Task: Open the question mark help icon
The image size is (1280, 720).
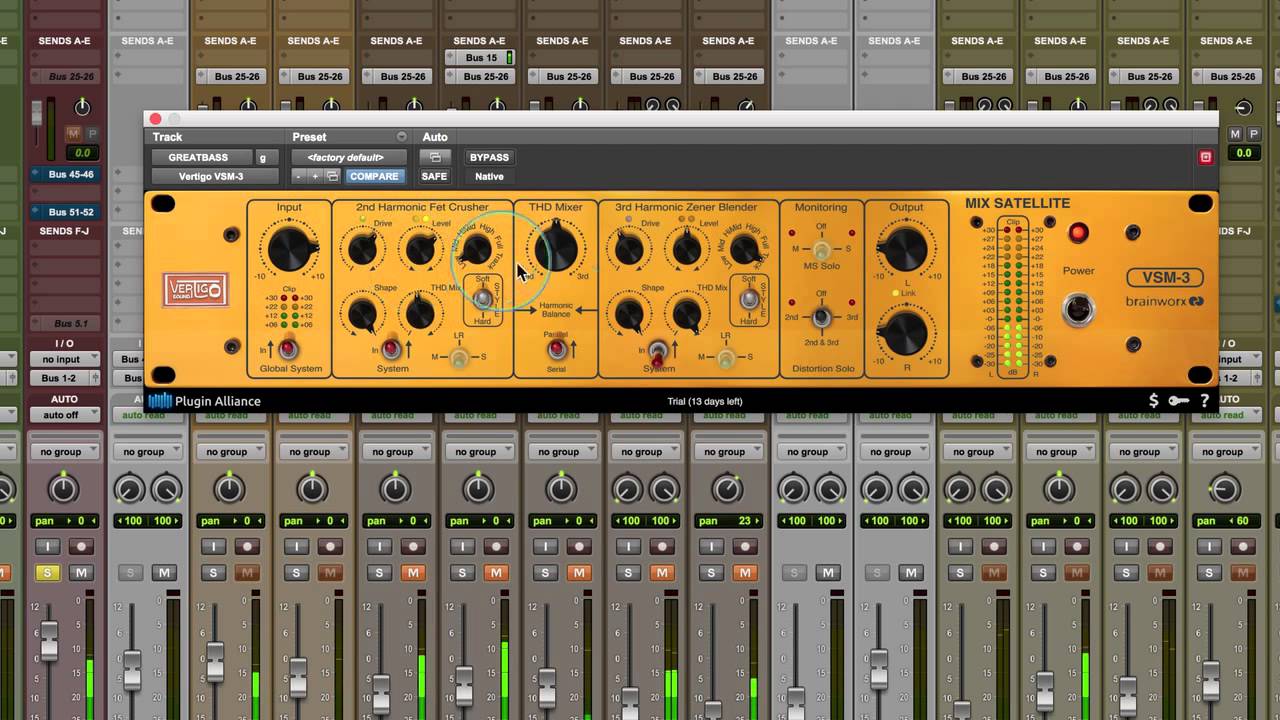Action: click(1205, 401)
